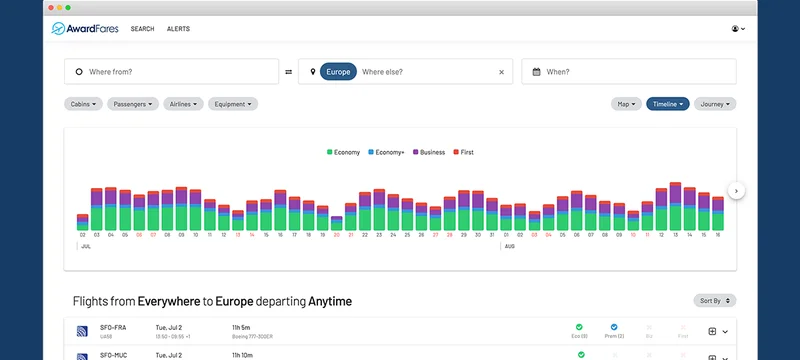Open the Map view dropdown
Screen dimensions: 800x360
pos(626,104)
